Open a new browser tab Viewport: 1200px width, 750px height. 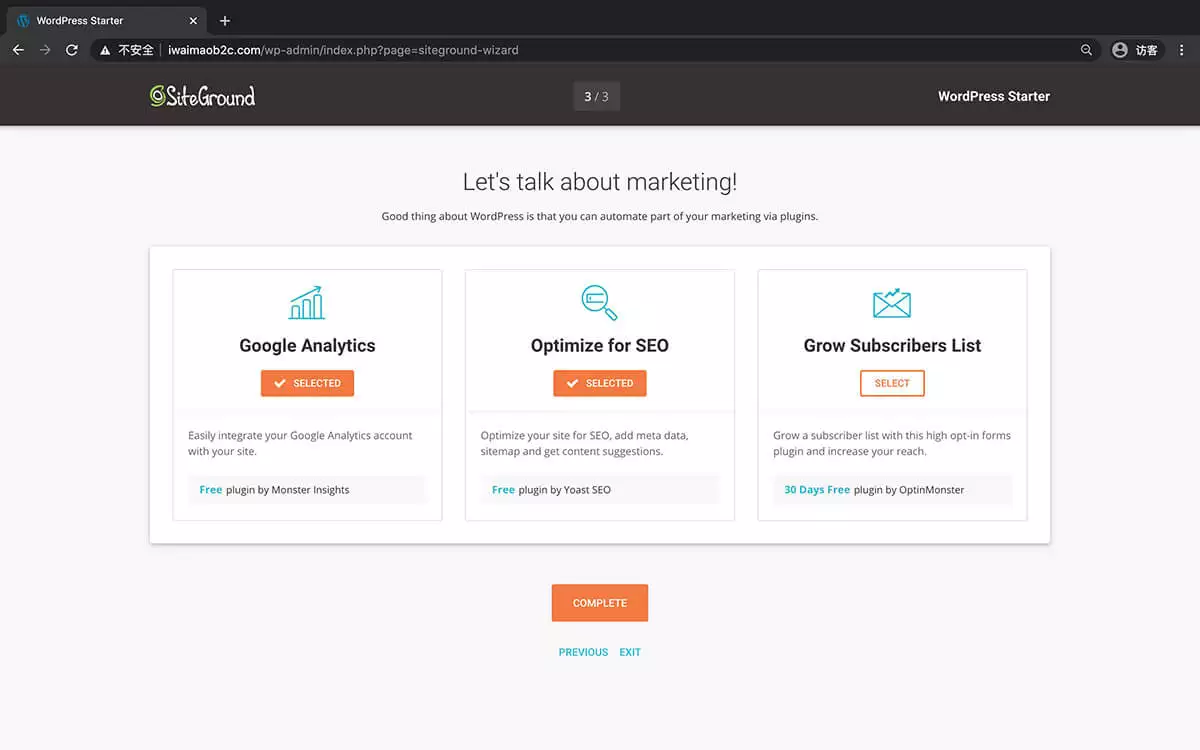[224, 19]
